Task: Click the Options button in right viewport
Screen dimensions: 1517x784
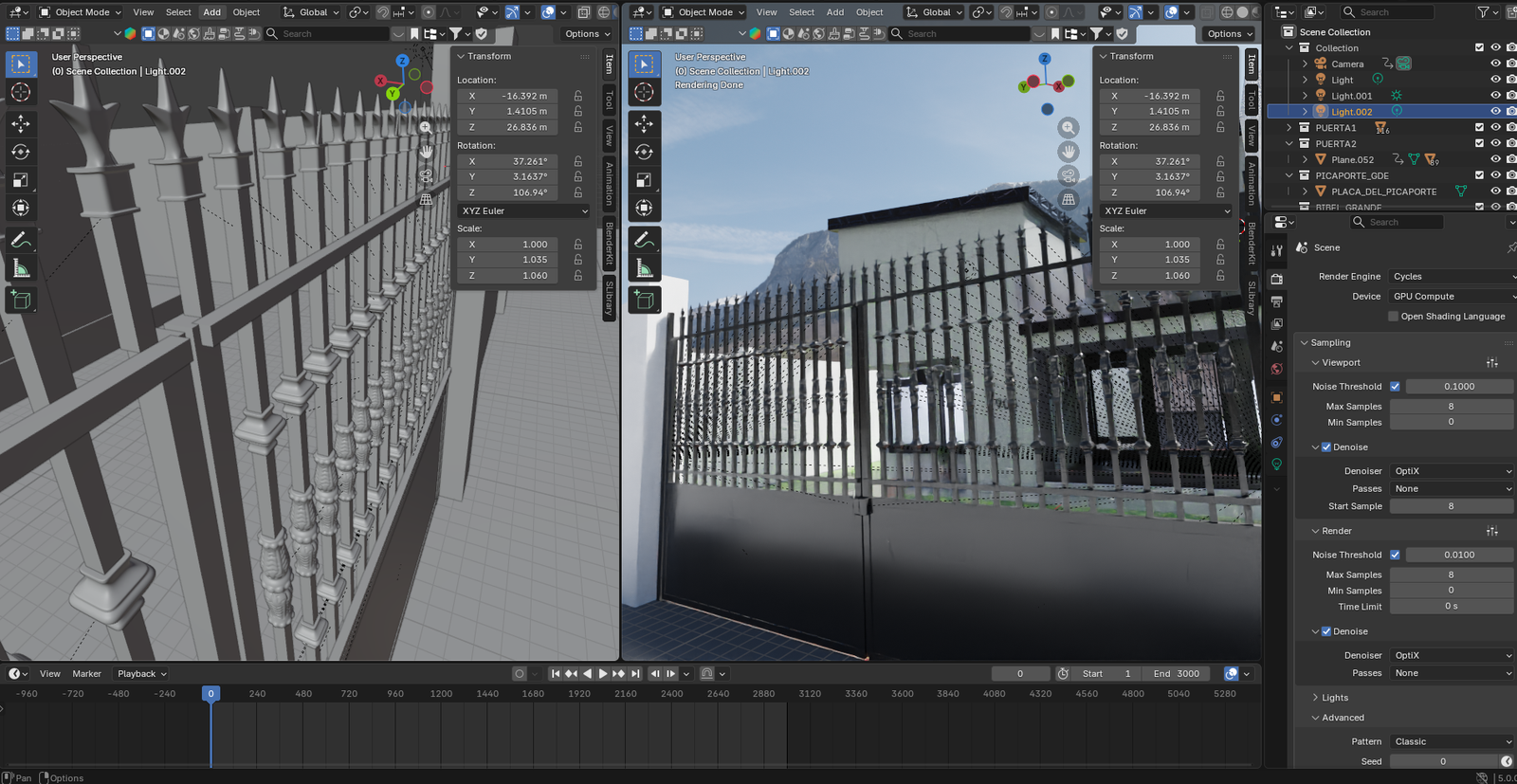Action: pos(1229,33)
